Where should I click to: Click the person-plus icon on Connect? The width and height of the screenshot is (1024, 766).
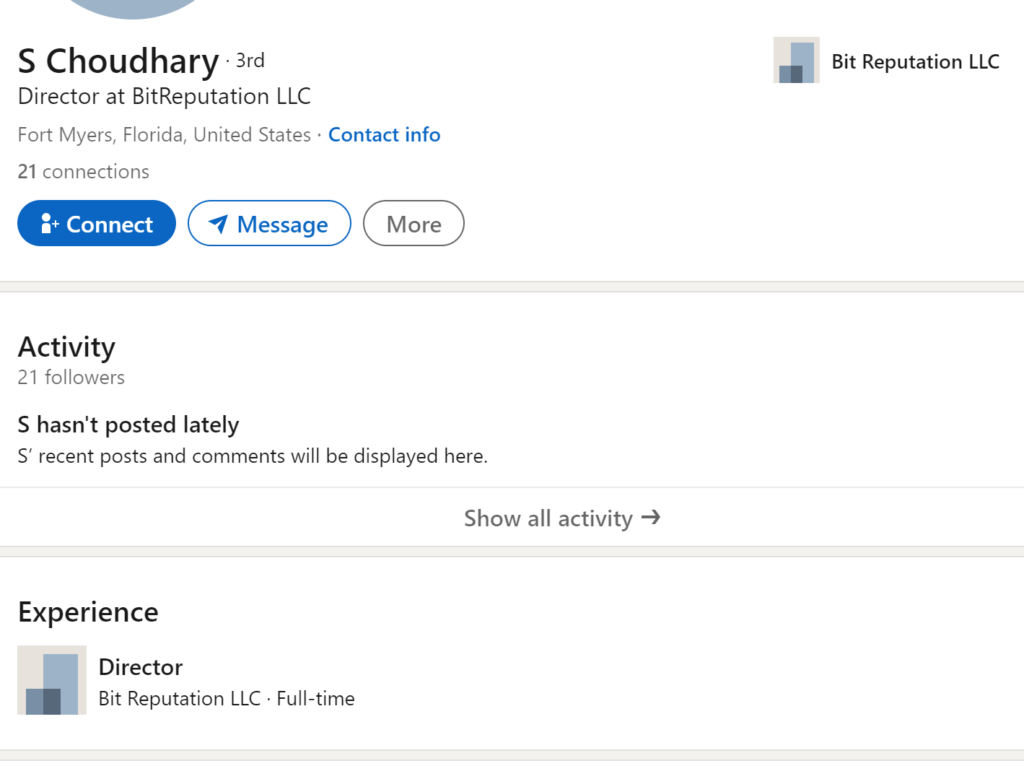(50, 224)
